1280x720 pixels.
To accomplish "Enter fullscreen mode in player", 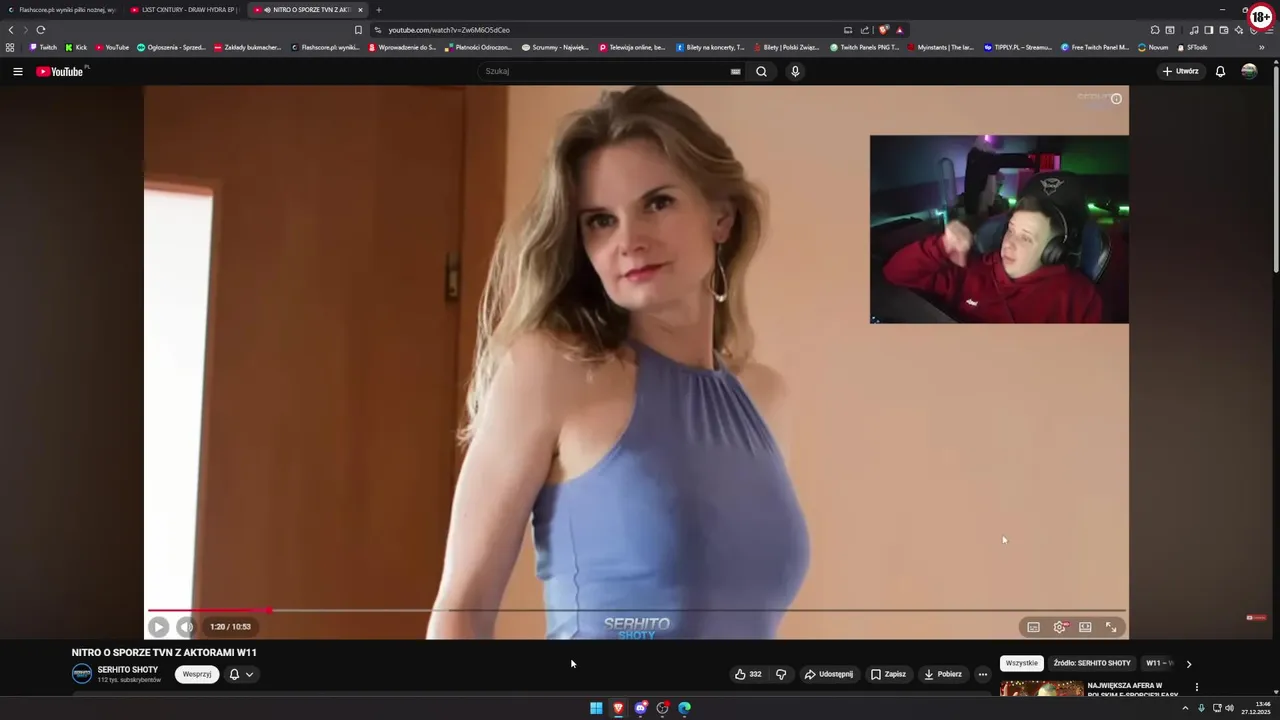I will pos(1111,627).
